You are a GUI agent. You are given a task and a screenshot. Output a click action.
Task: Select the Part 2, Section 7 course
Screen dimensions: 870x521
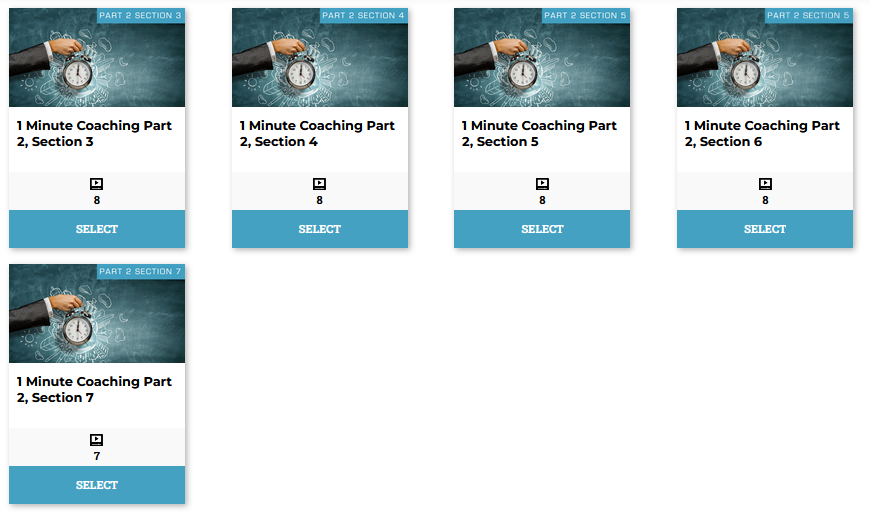97,485
